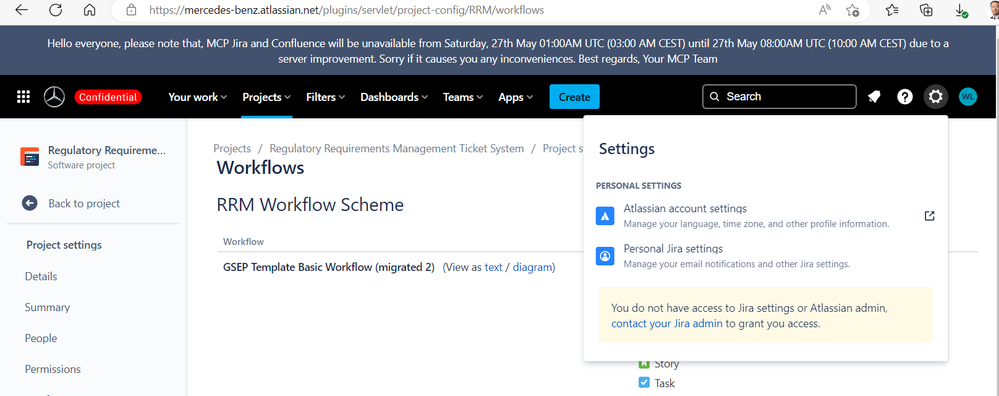Image resolution: width=999 pixels, height=396 pixels.
Task: Open Summary in project settings
Action: (x=47, y=307)
